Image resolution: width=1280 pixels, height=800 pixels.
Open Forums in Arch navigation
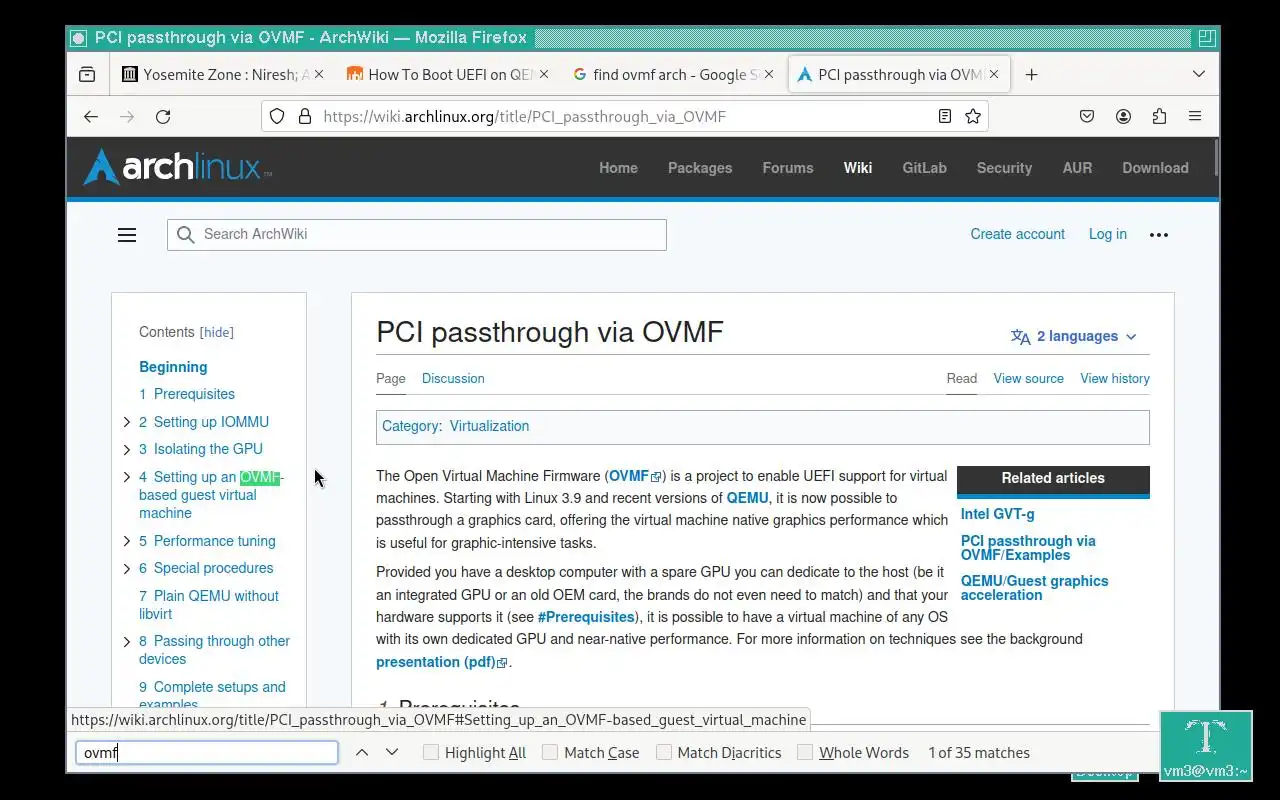[x=788, y=168]
